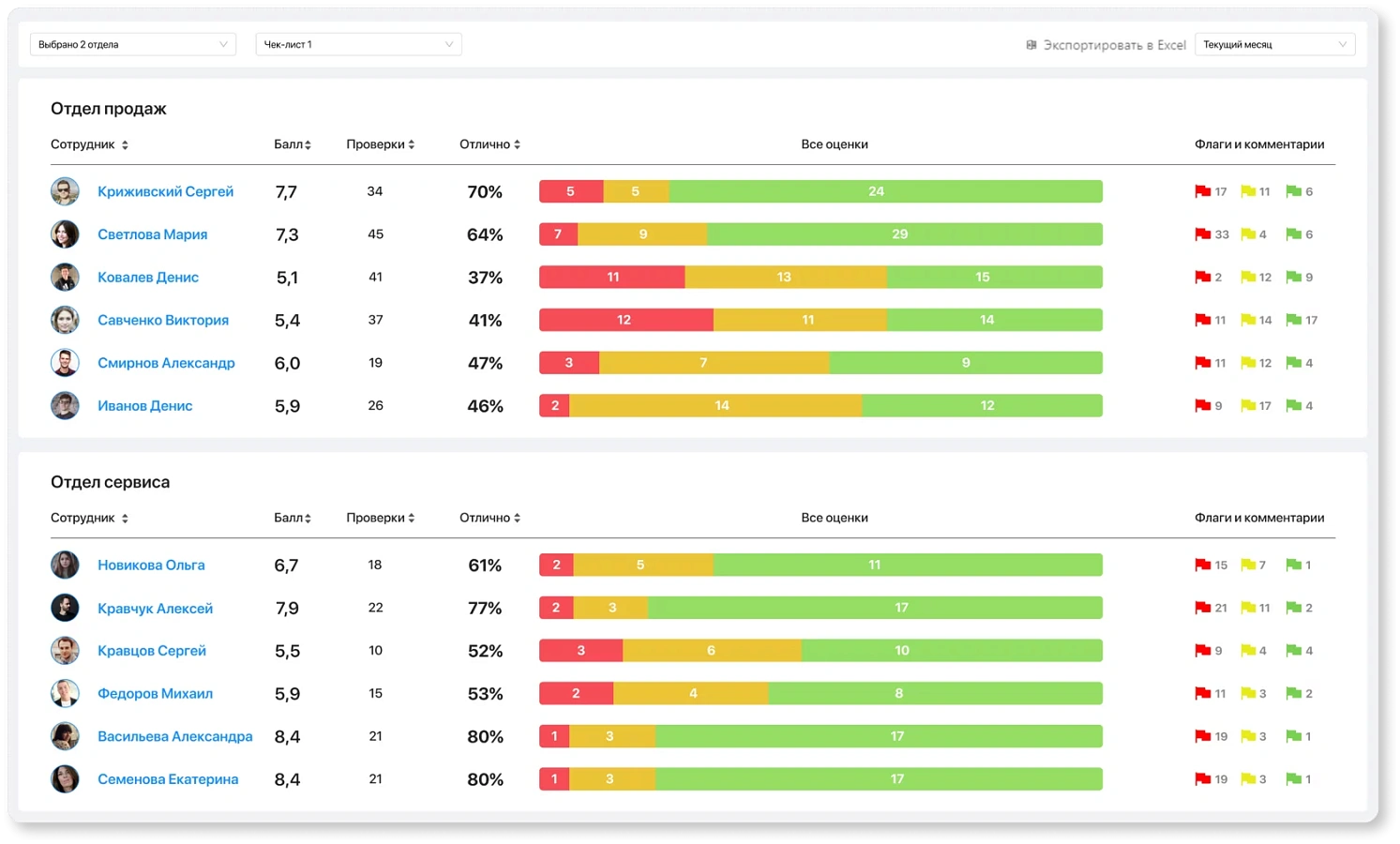Click Светлова Мария's avatar photo
The image size is (1400, 844).
(65, 234)
